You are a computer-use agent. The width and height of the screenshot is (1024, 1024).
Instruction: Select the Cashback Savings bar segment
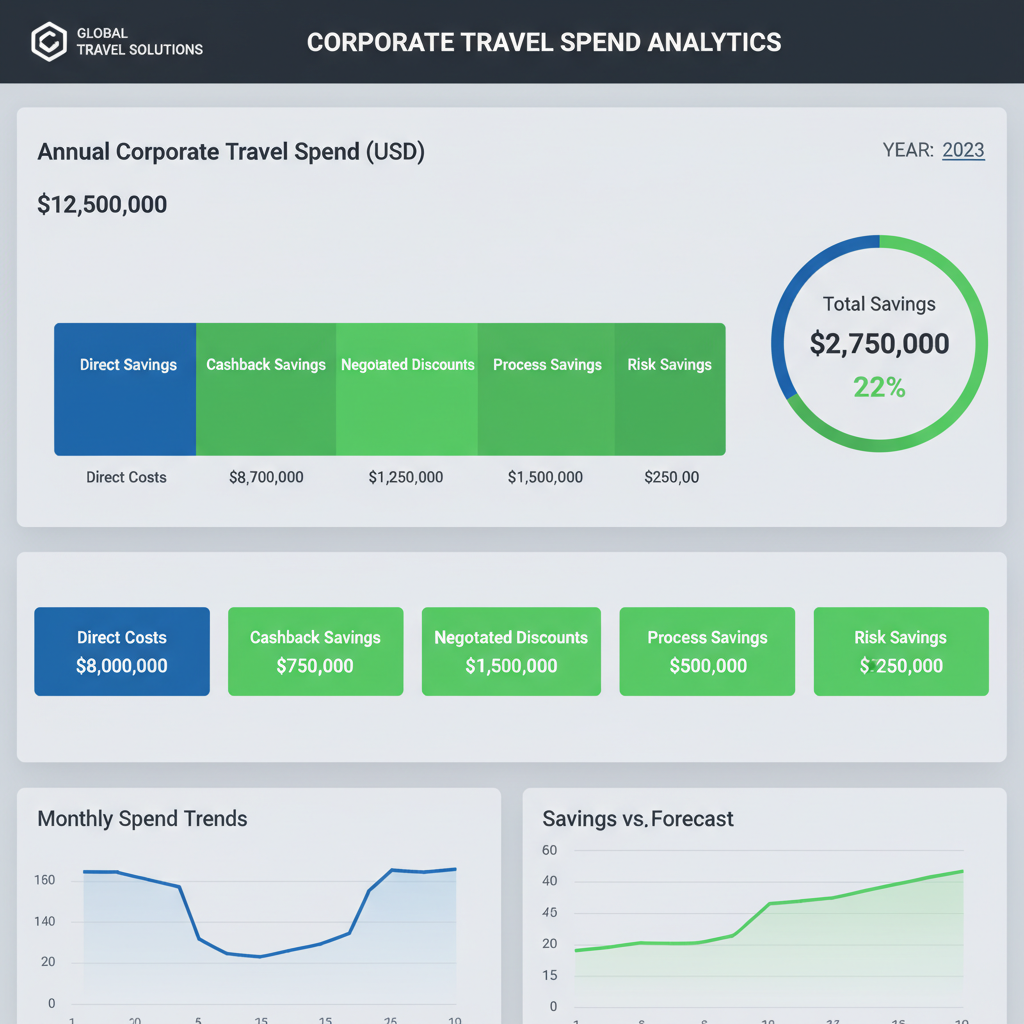click(x=266, y=389)
